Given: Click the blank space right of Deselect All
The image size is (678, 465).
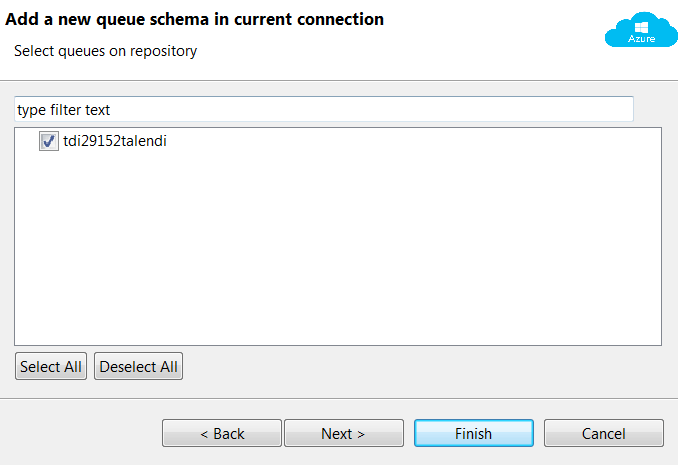Looking at the screenshot, I should 420,366.
